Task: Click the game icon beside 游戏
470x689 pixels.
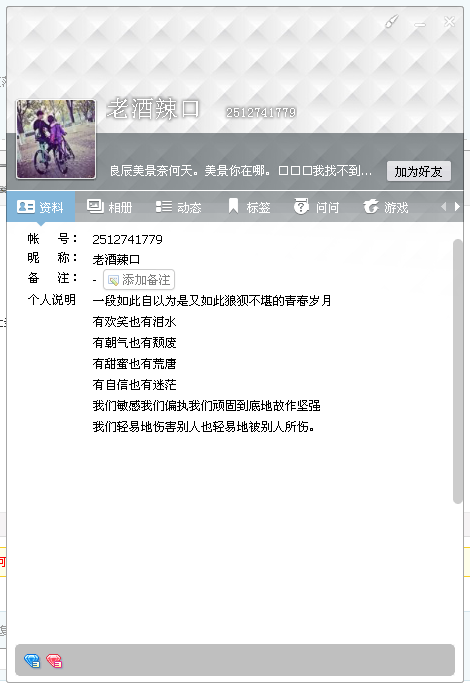Action: click(371, 206)
